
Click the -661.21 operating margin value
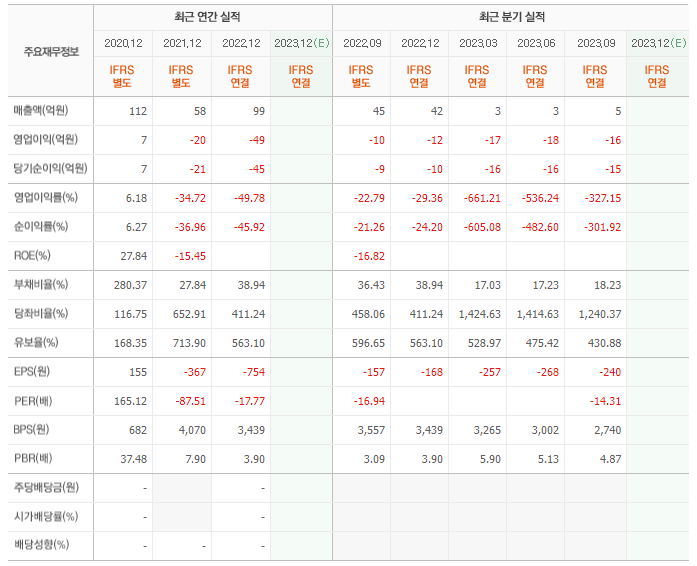point(482,198)
